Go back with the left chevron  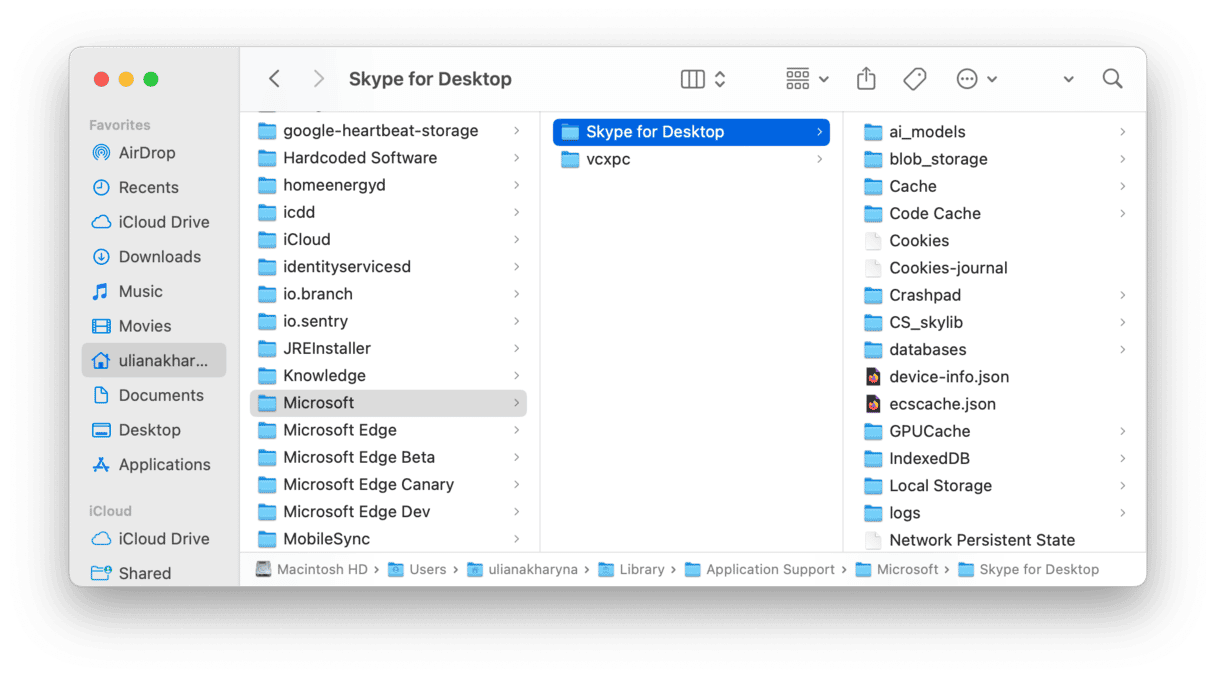click(275, 79)
